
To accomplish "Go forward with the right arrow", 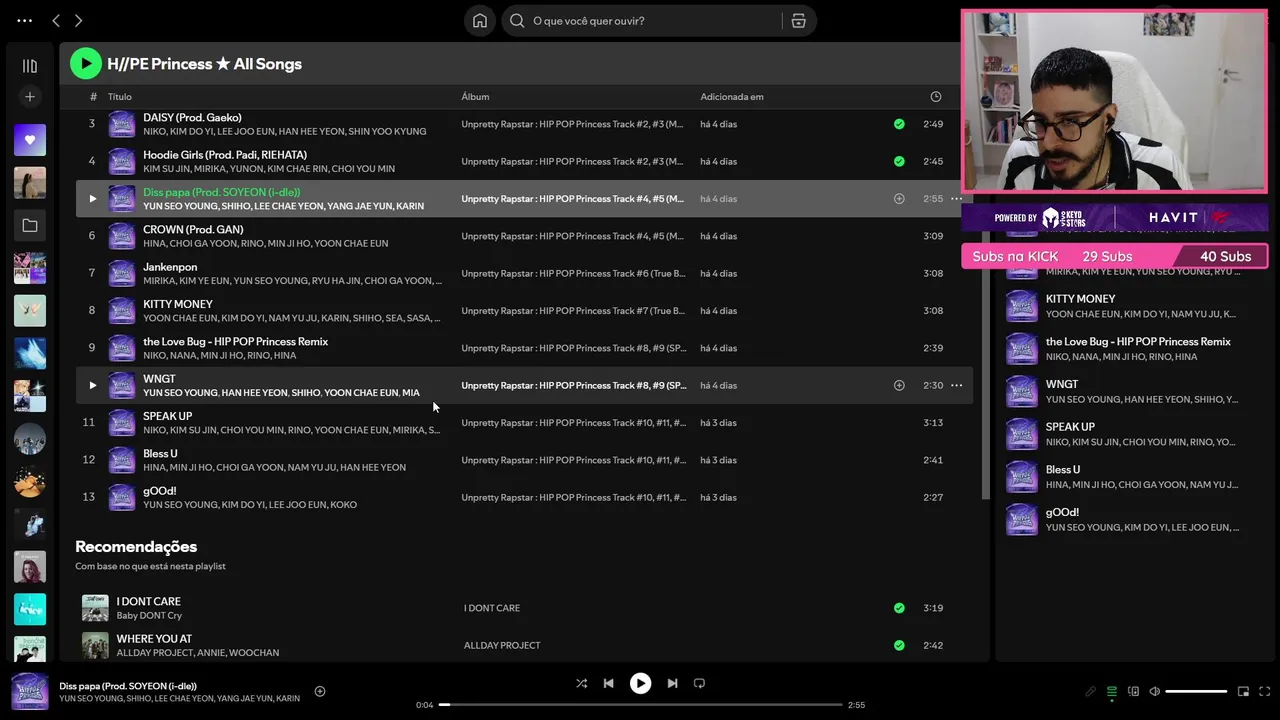I will [x=78, y=20].
